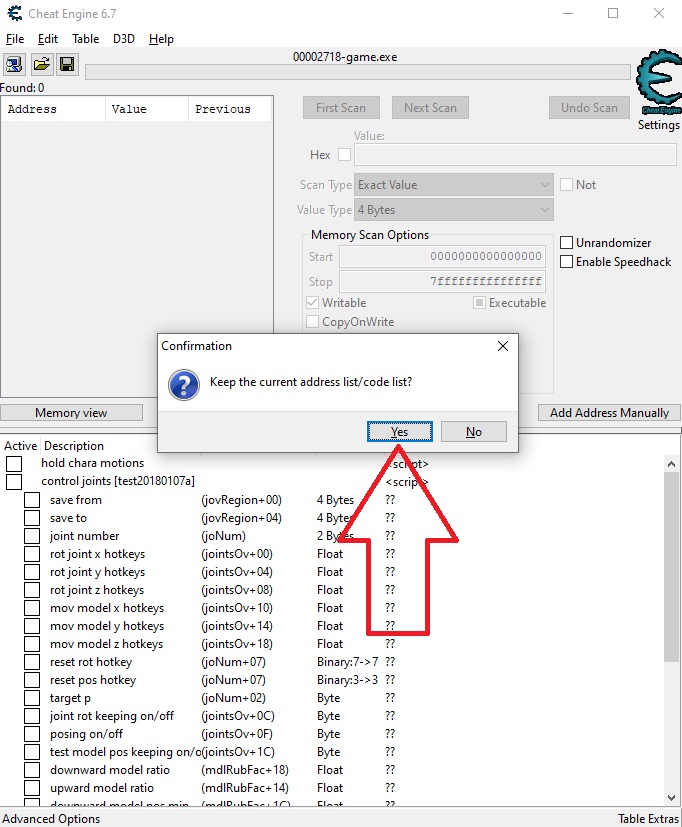The width and height of the screenshot is (682, 827).
Task: Choose No in the Confirmation dialog
Action: [474, 431]
